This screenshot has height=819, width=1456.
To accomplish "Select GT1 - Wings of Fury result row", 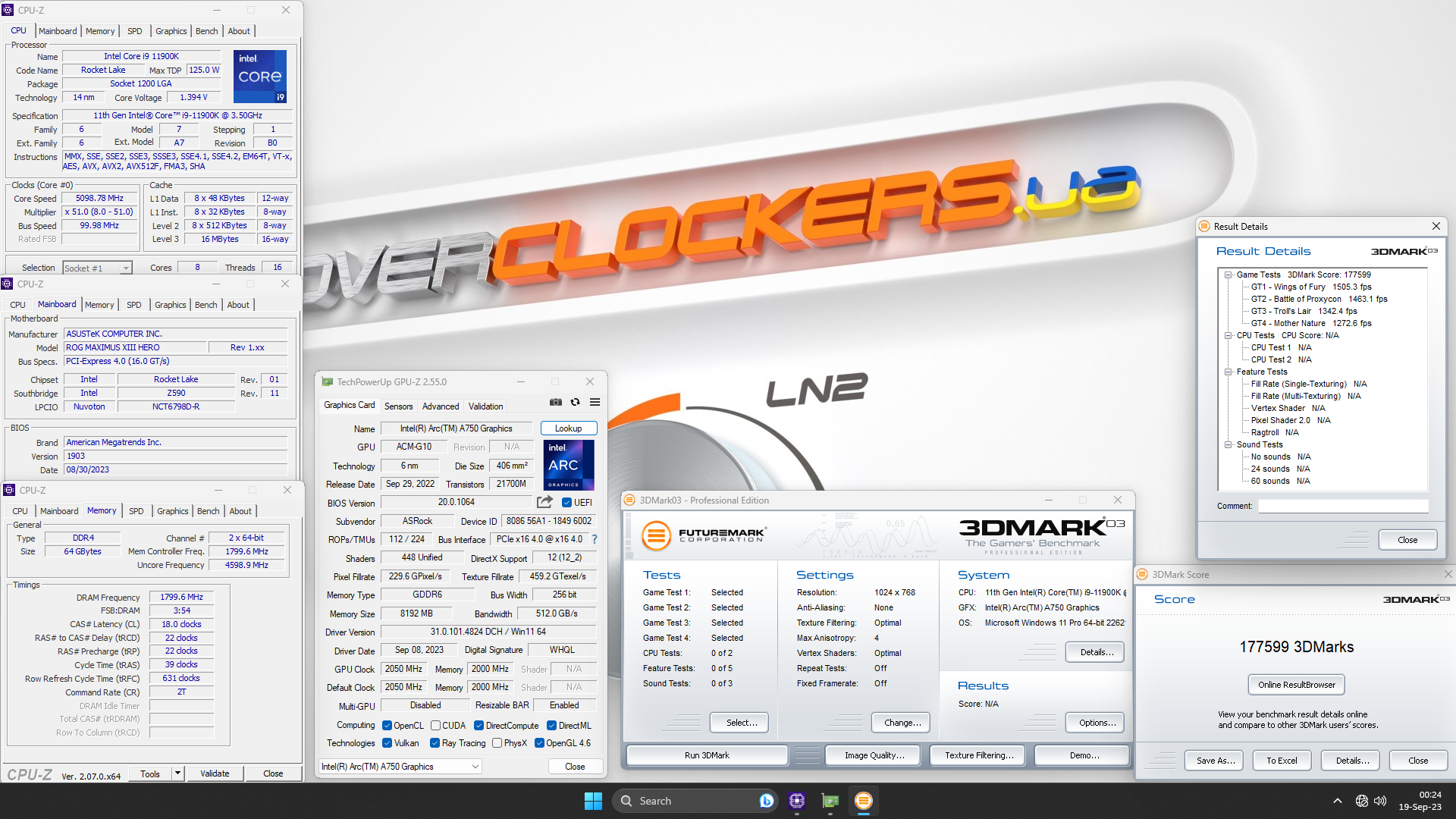I will (1311, 287).
